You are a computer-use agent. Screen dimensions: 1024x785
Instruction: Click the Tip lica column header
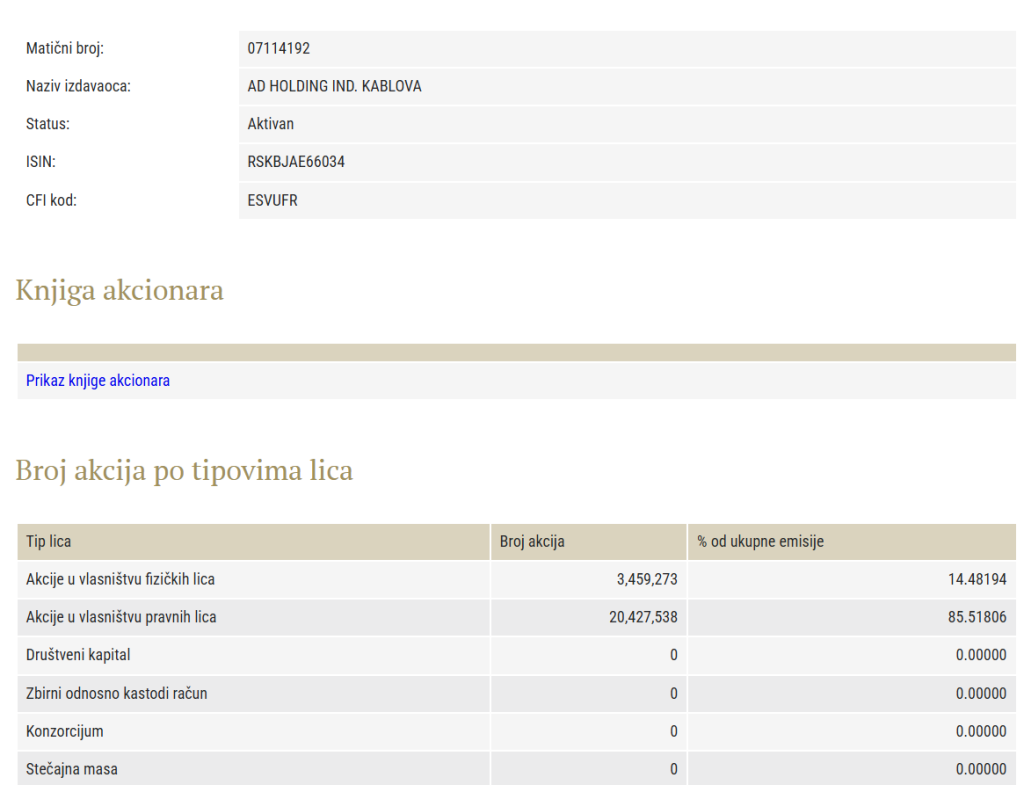click(x=49, y=542)
